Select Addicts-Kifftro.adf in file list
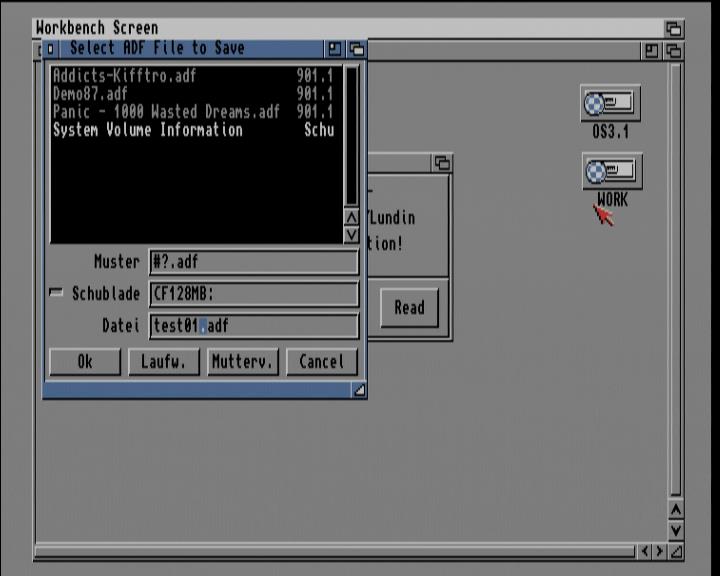The width and height of the screenshot is (720, 576). pyautogui.click(x=193, y=75)
